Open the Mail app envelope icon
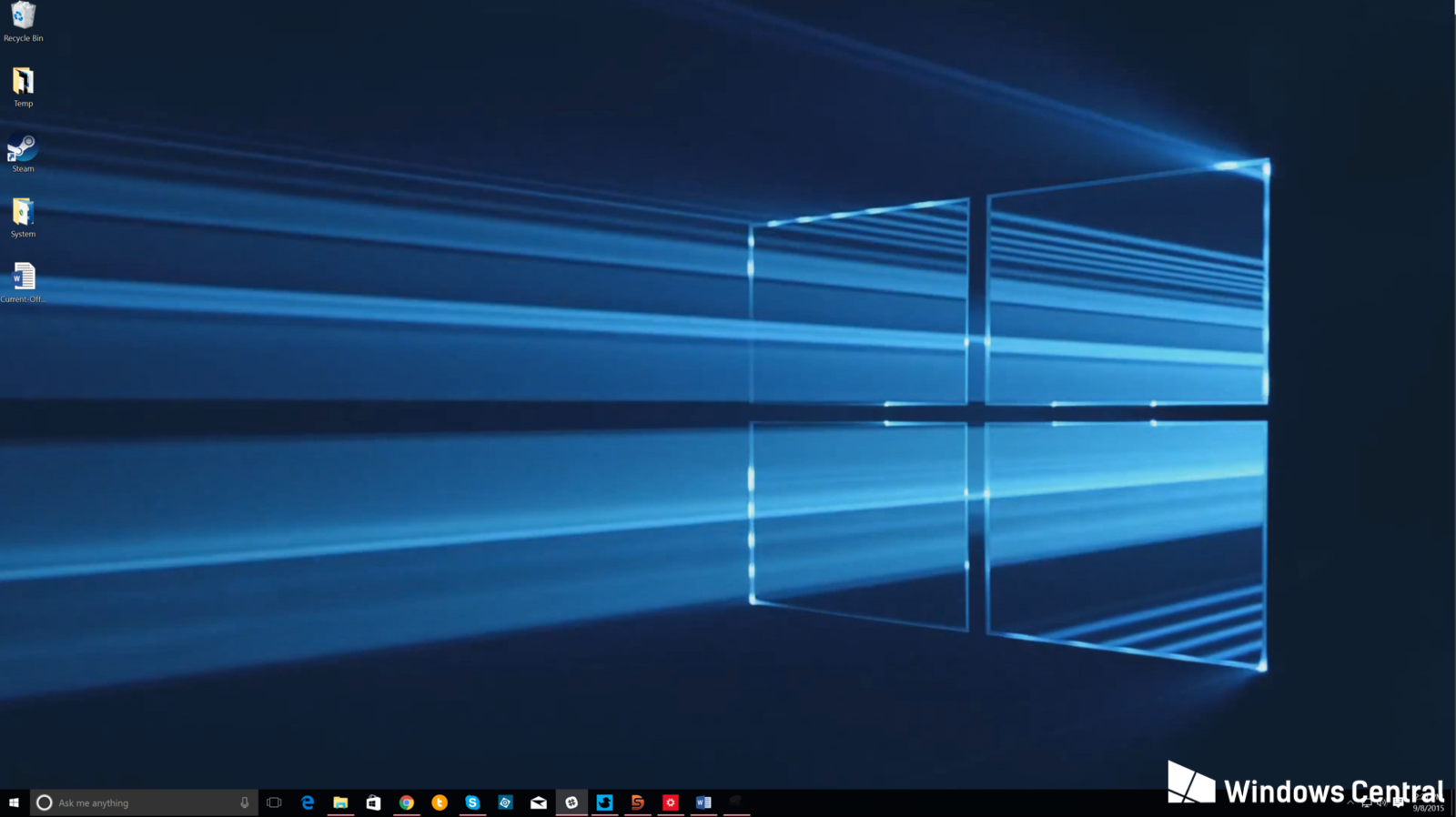The image size is (1456, 817). (x=539, y=802)
